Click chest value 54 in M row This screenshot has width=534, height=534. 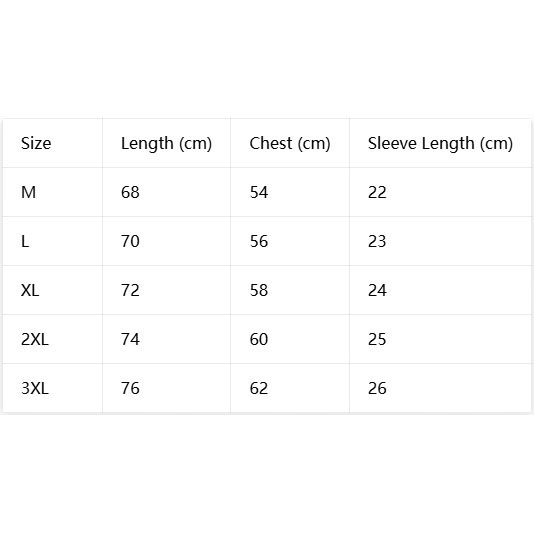(259, 192)
